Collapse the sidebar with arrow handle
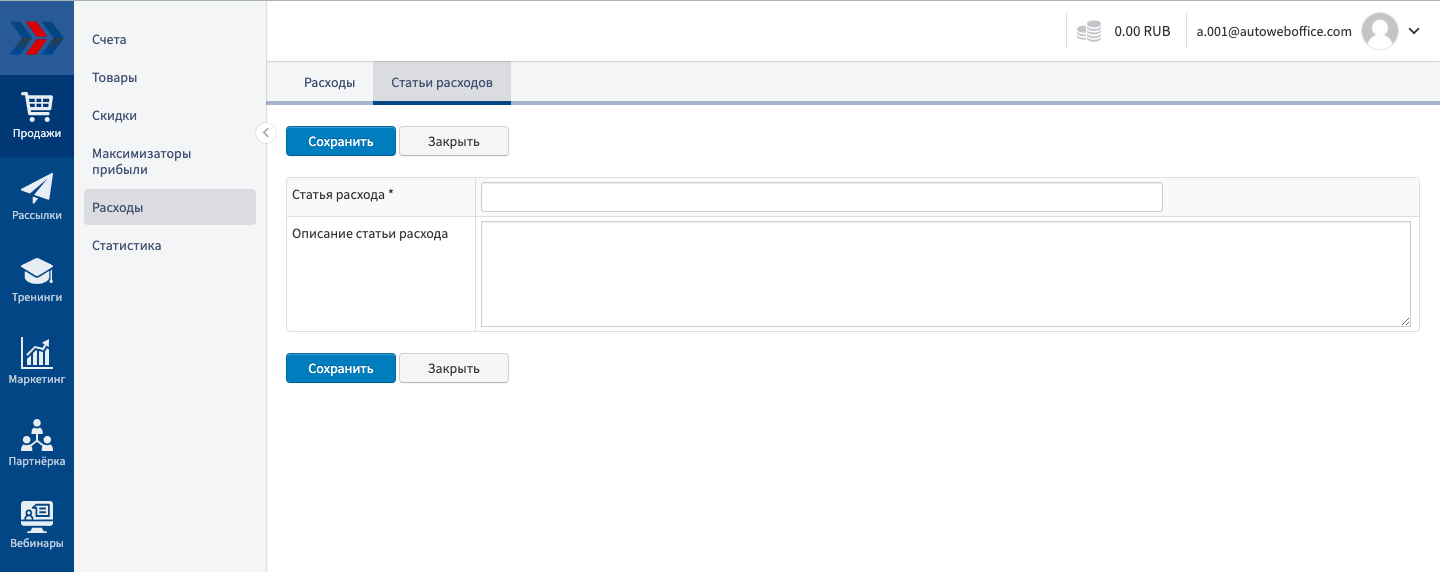The image size is (1440, 572). point(266,133)
